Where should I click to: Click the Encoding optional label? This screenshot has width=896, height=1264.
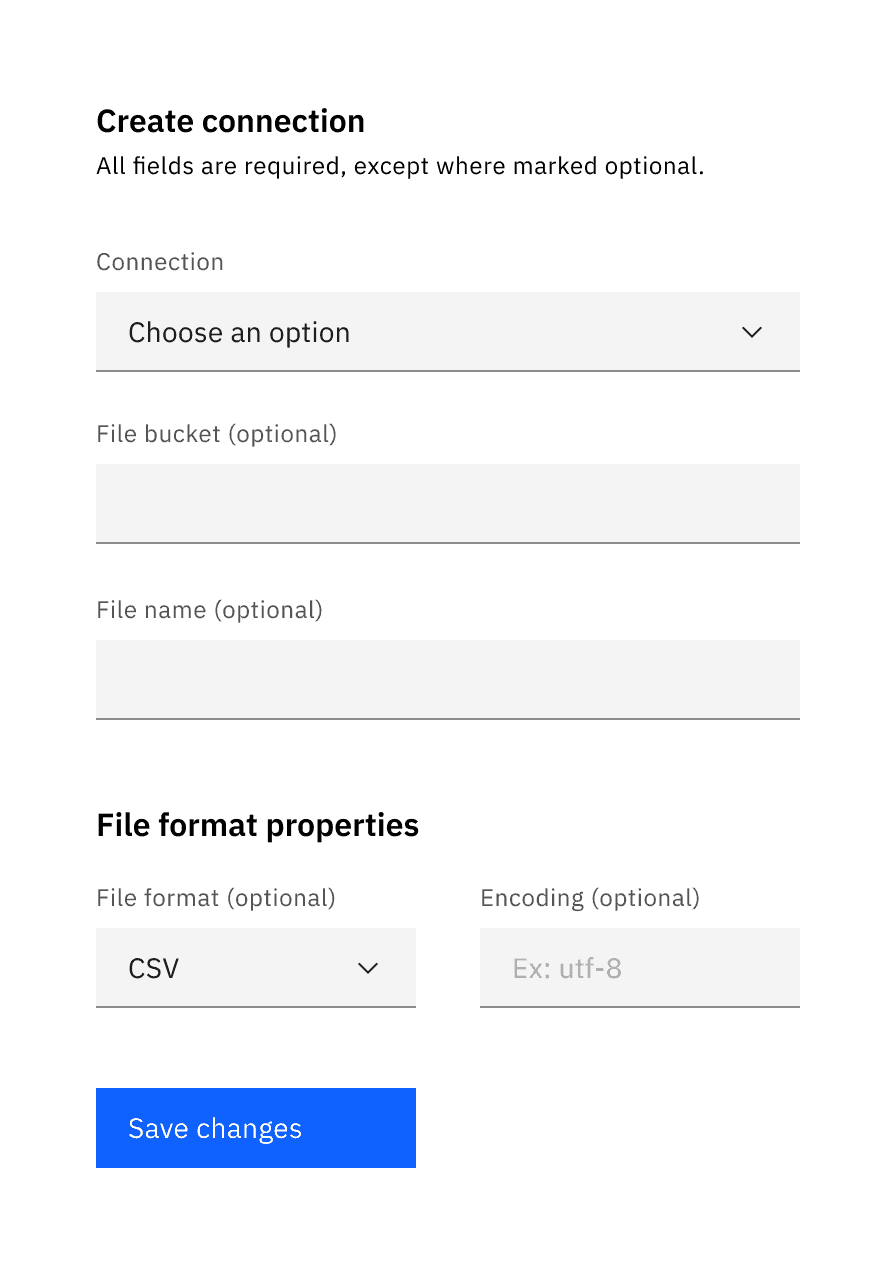tap(590, 898)
